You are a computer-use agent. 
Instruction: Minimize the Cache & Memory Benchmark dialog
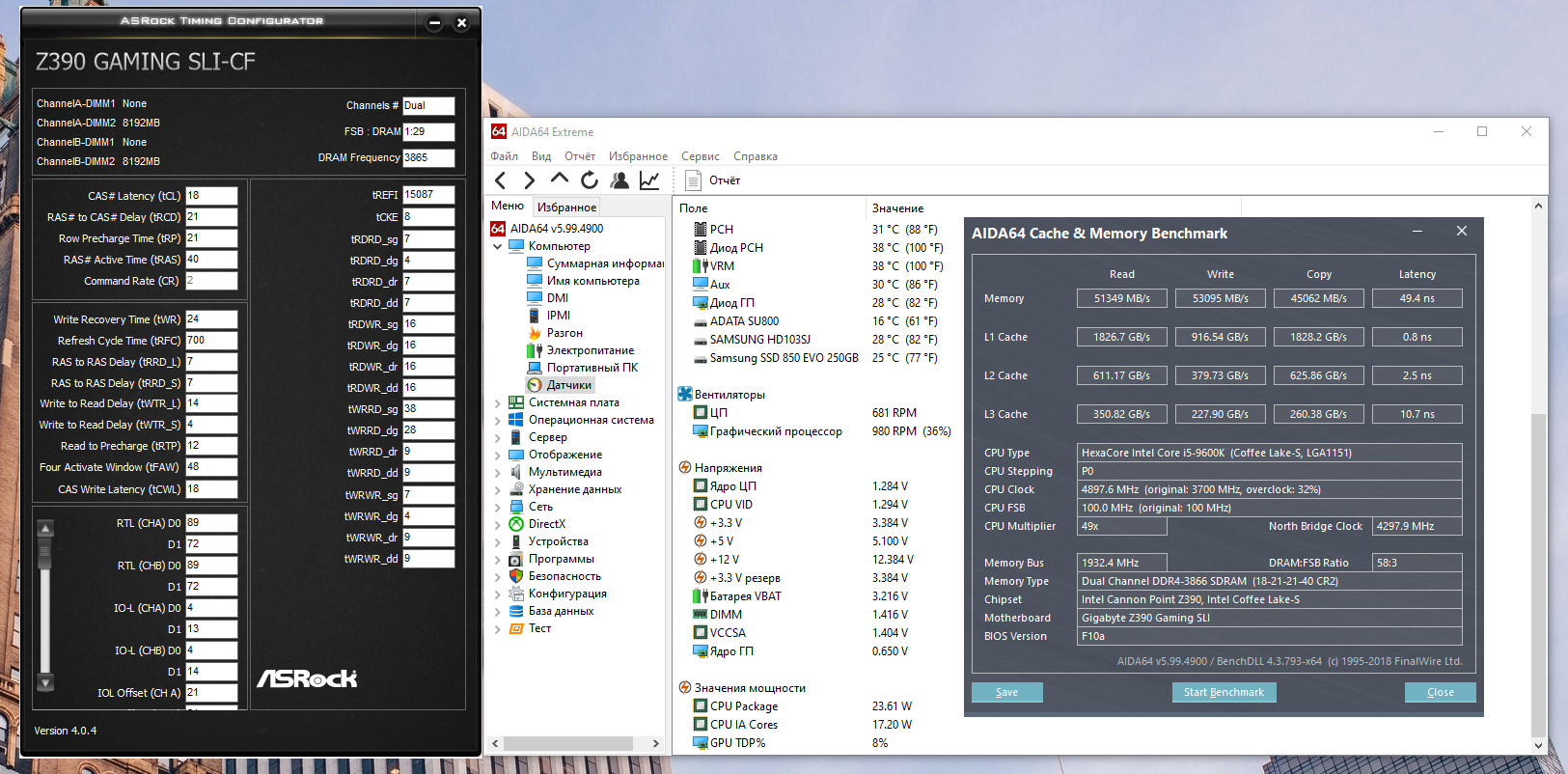[1417, 232]
